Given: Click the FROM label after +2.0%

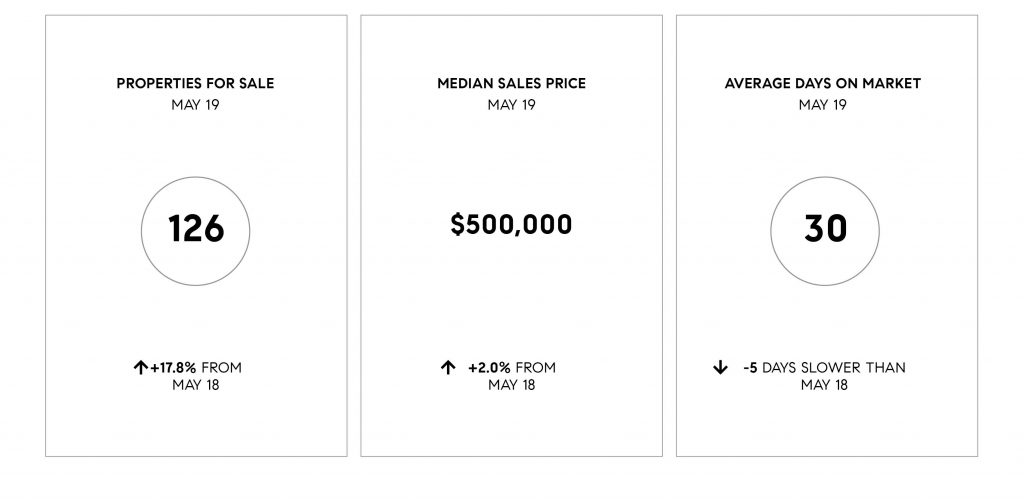Looking at the screenshot, I should pyautogui.click(x=536, y=368).
